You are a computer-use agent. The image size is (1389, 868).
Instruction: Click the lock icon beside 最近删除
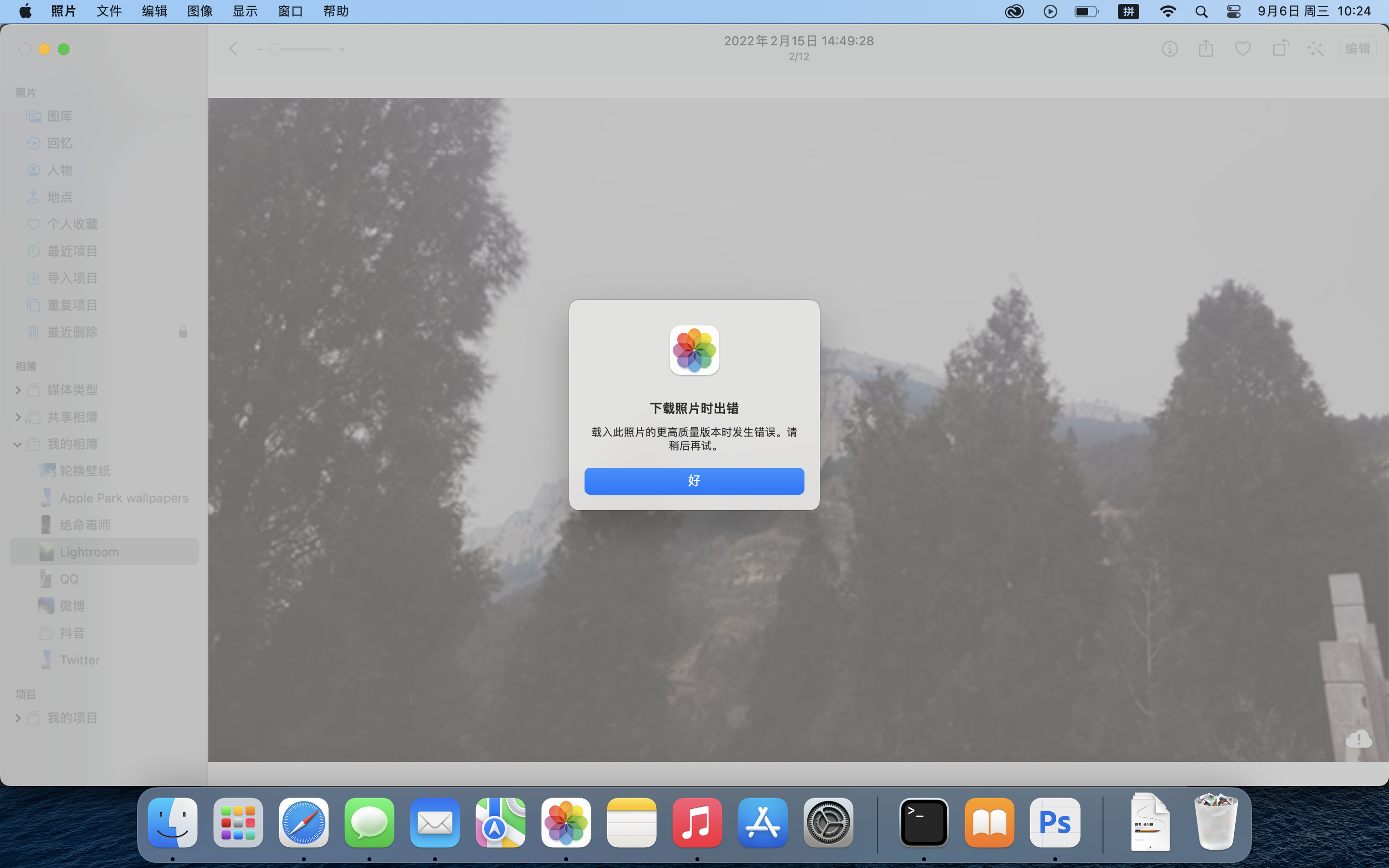coord(183,332)
